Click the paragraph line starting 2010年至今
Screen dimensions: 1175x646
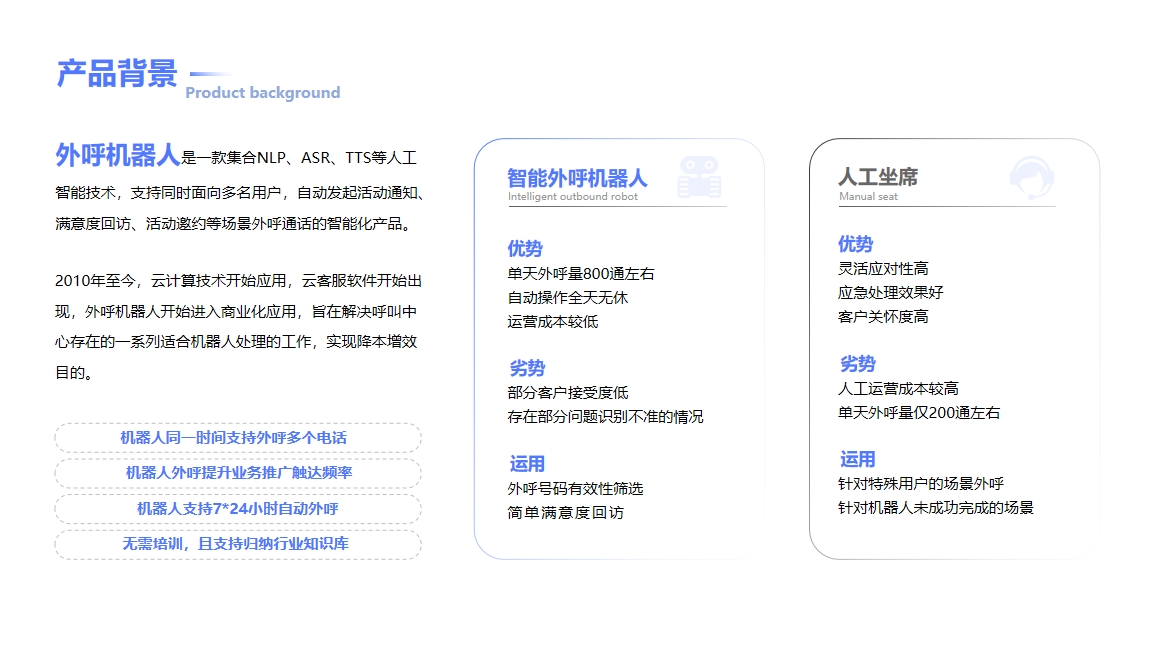click(x=238, y=281)
